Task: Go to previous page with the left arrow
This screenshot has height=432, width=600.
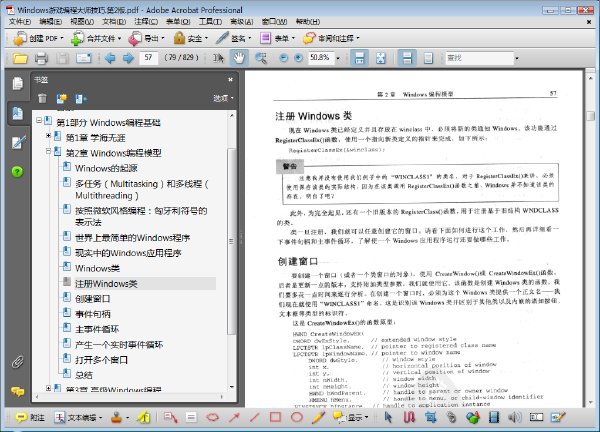Action: pyautogui.click(x=110, y=58)
